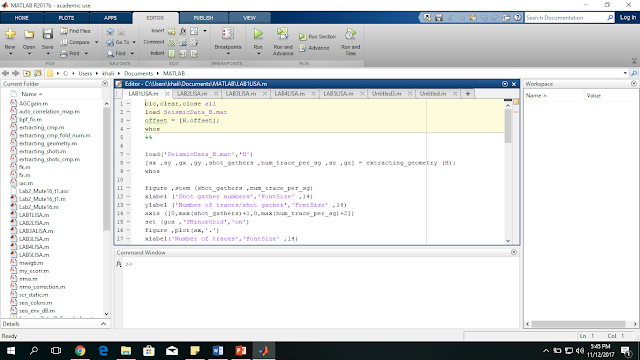Switch to the APPS ribbon tab

click(110, 18)
